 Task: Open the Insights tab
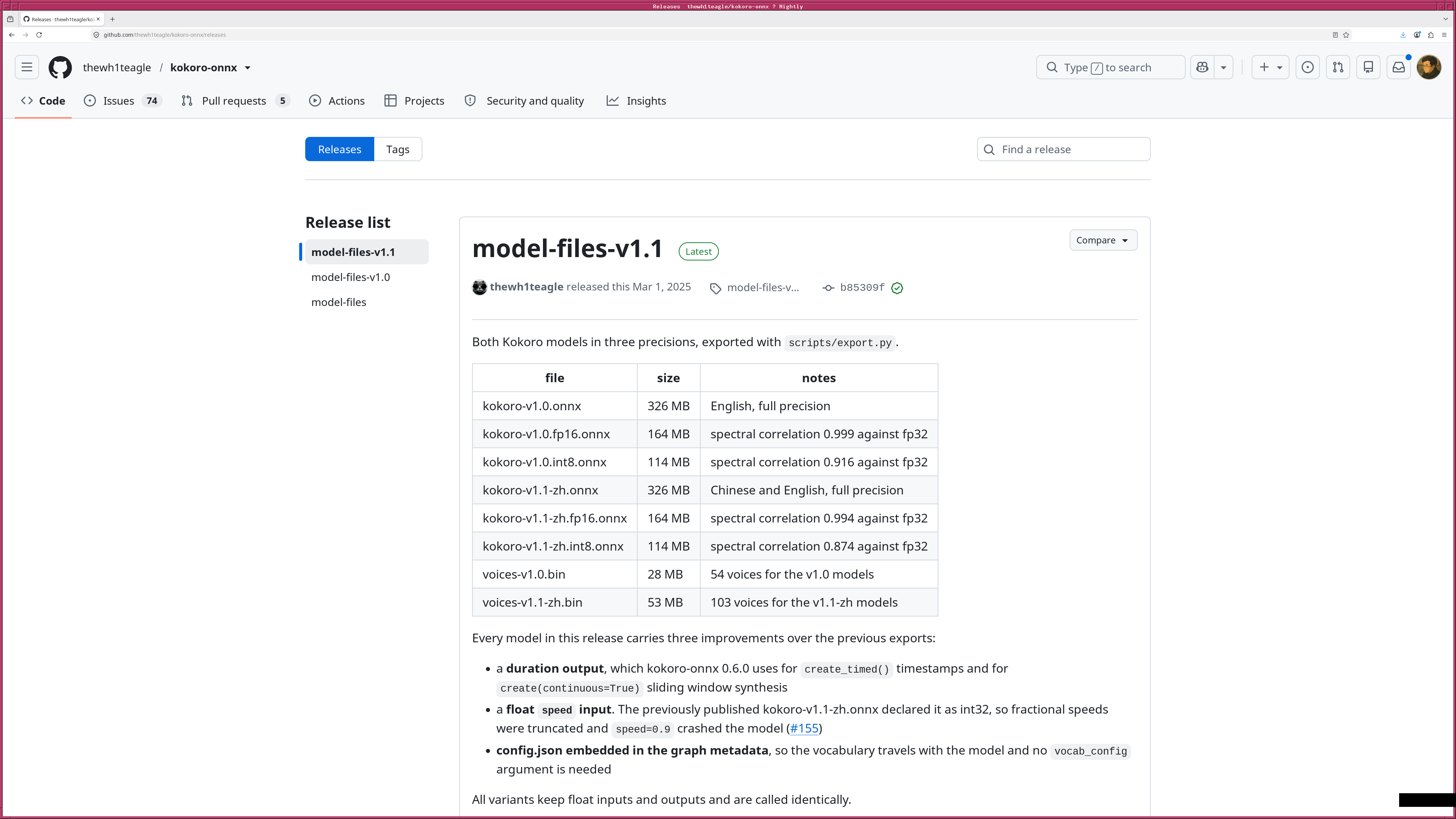(637, 100)
